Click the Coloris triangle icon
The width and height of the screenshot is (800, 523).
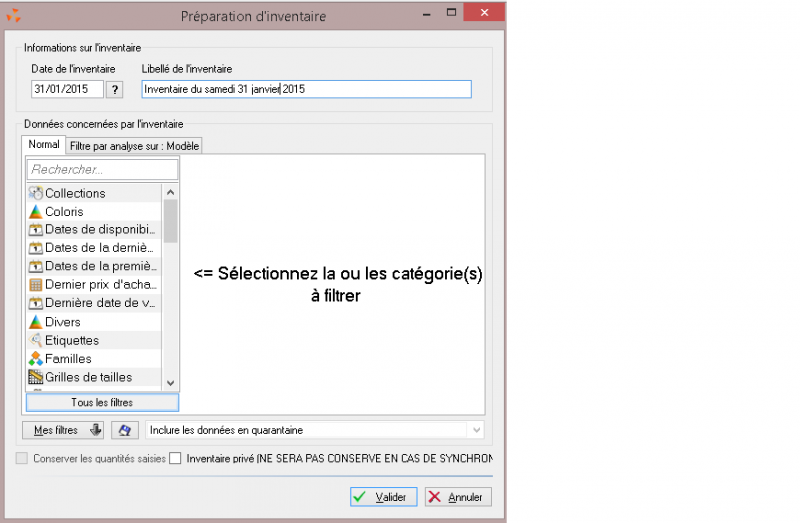[35, 211]
